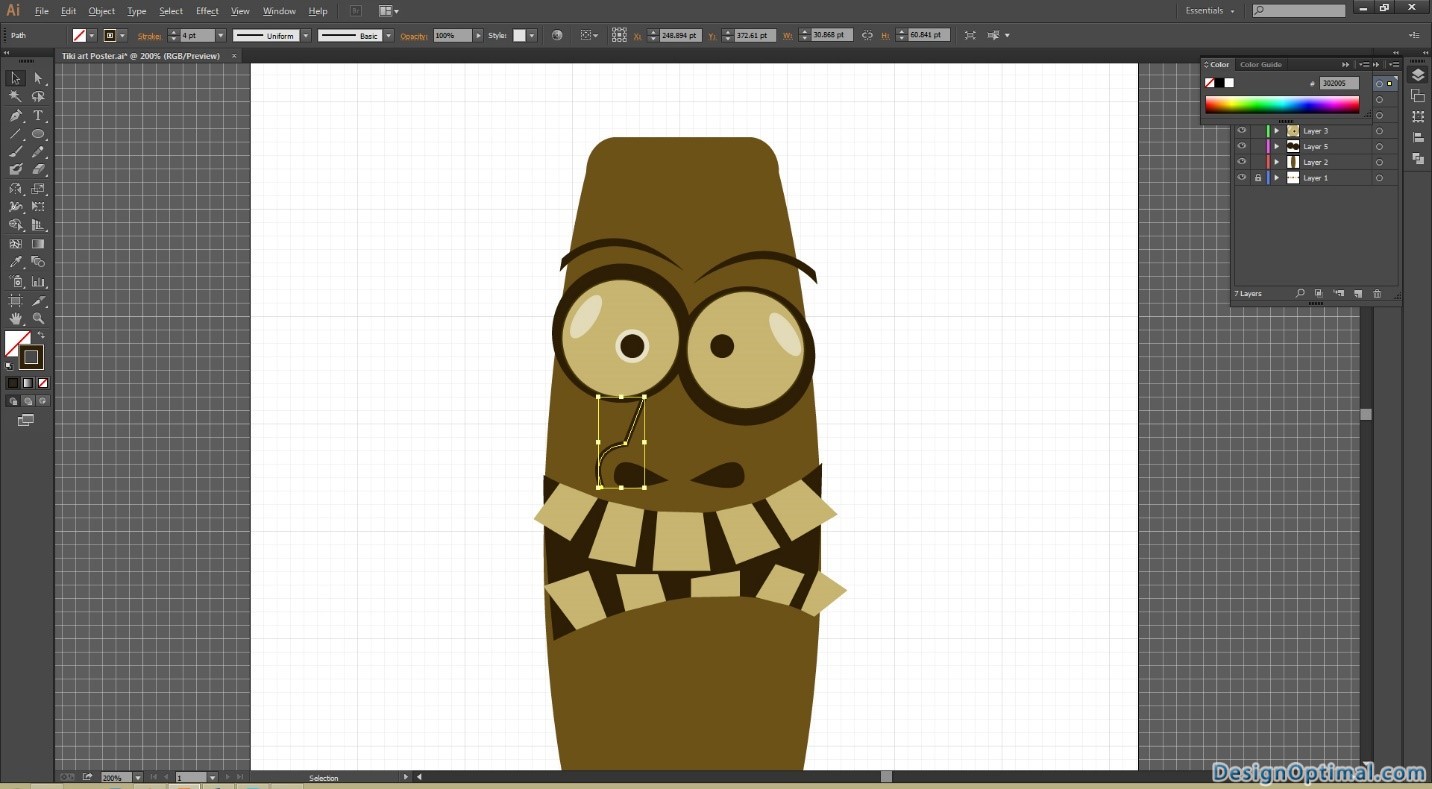
Task: Select the Magic Wand tool
Action: 15,97
